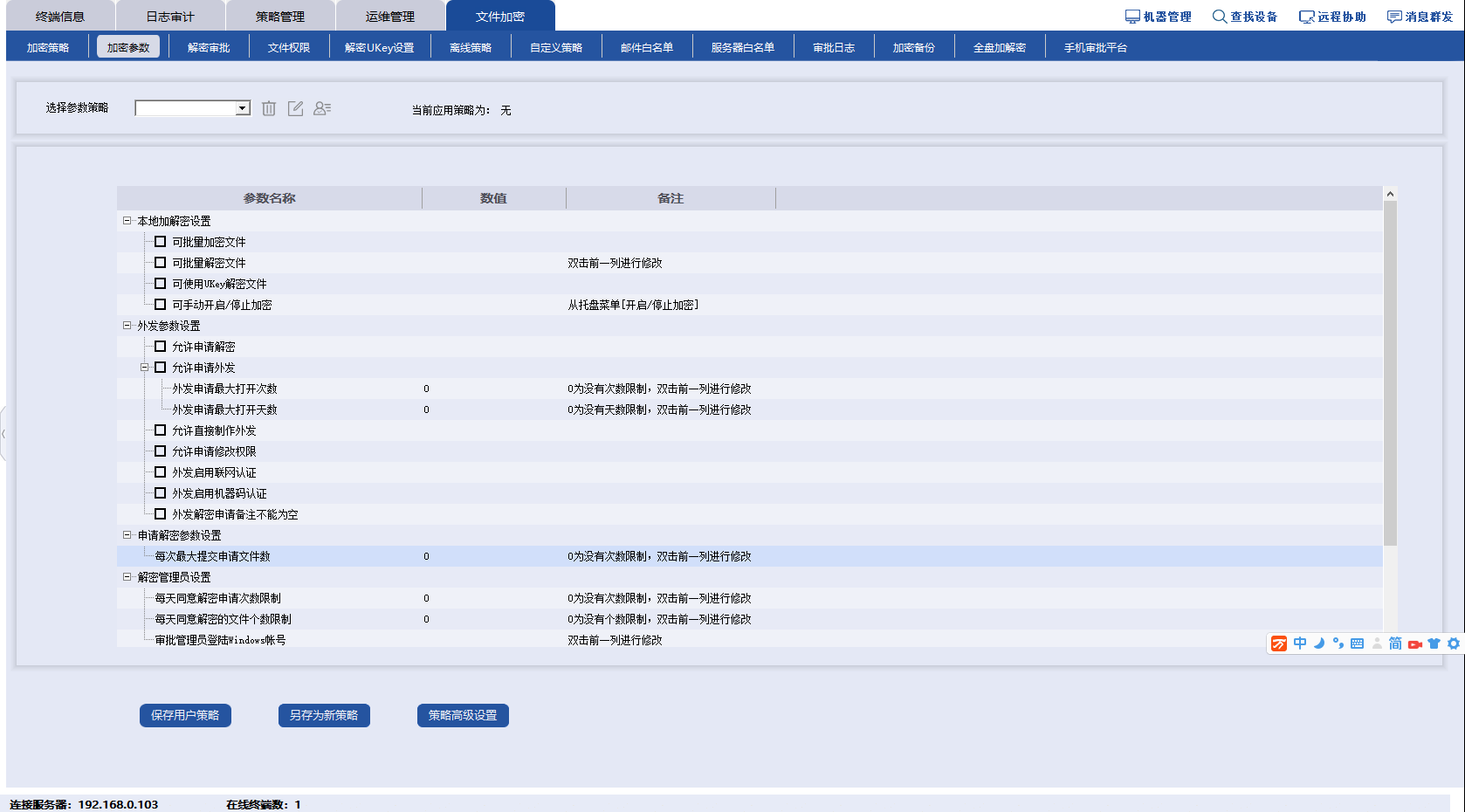Switch to the 策略管理 tab
The image size is (1465, 812).
(280, 17)
